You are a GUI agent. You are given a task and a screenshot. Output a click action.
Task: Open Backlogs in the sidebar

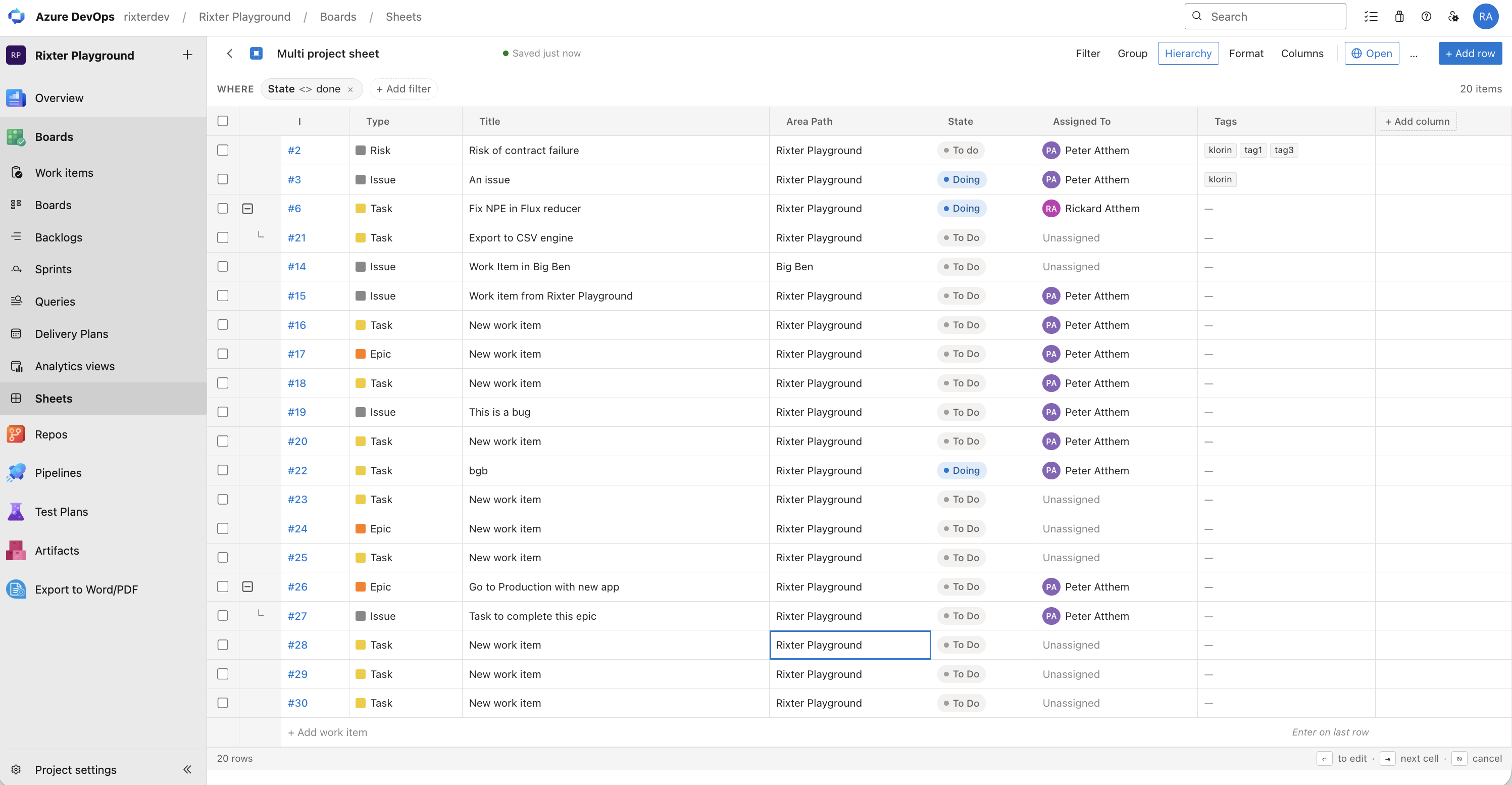tap(104, 237)
